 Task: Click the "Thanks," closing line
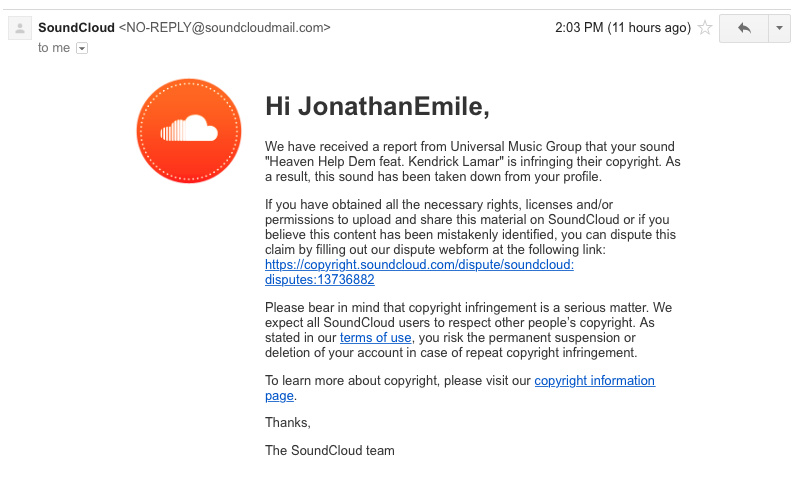(288, 422)
